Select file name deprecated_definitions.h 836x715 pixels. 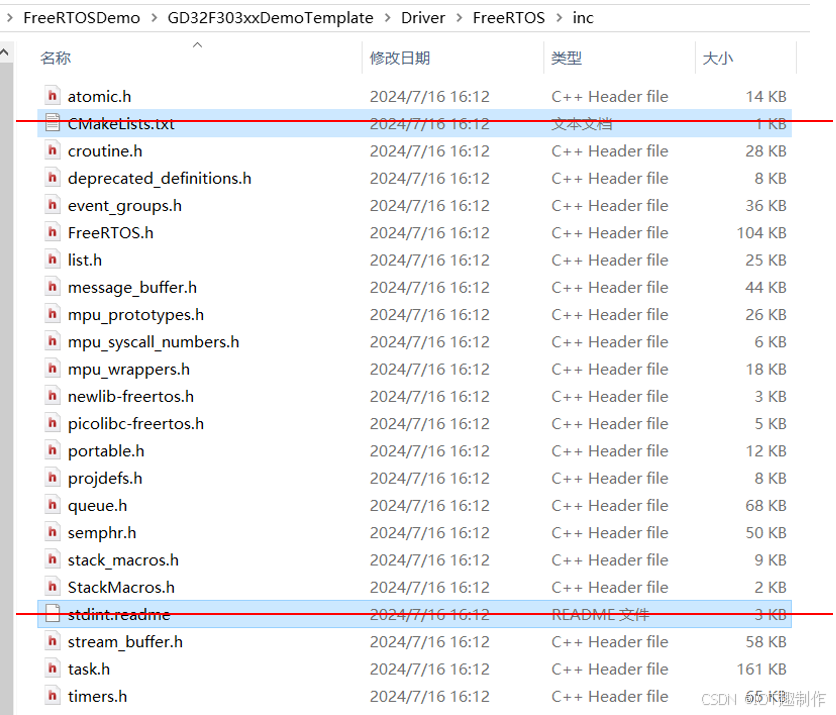pyautogui.click(x=159, y=178)
